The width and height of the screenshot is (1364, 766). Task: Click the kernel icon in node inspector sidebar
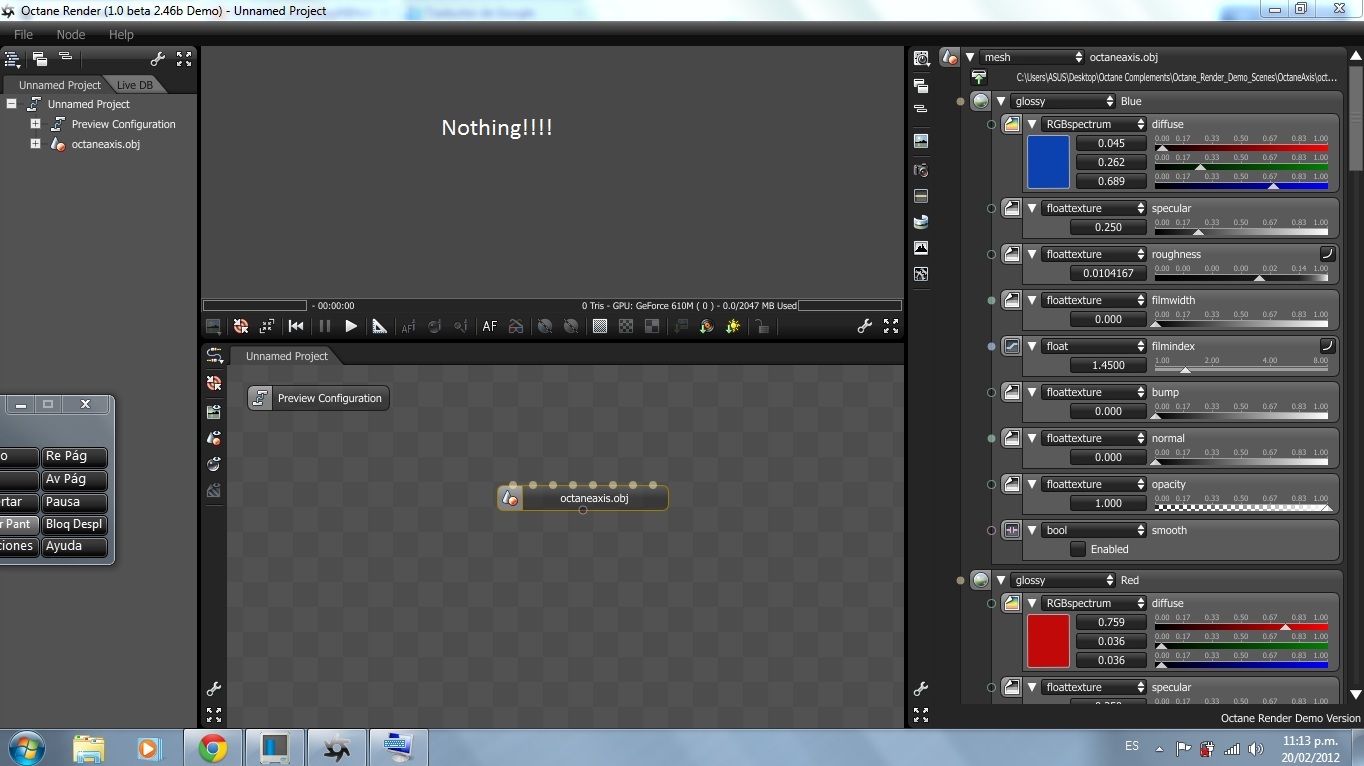921,274
